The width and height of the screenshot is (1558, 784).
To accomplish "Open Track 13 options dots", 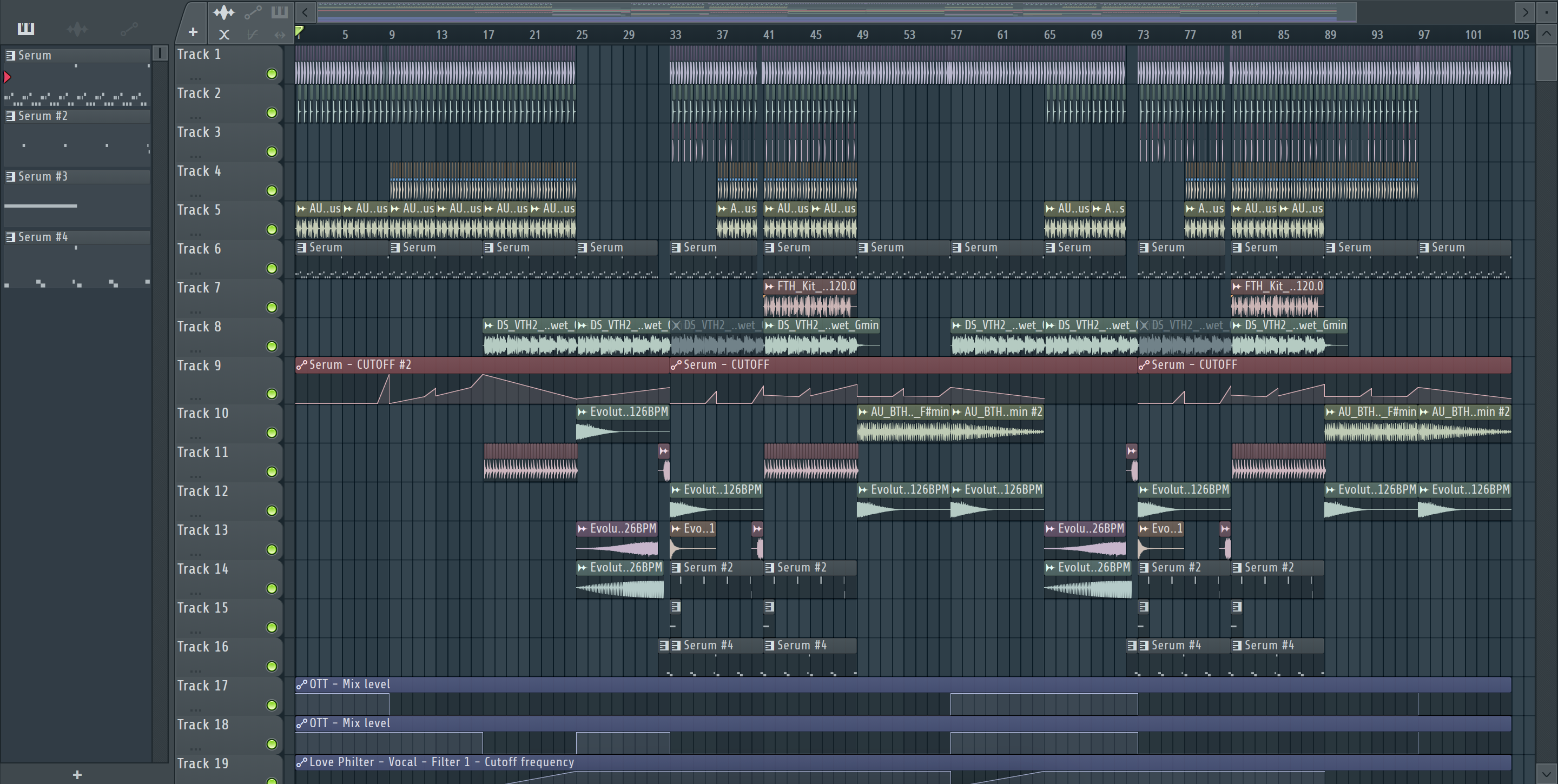I will pos(195,554).
